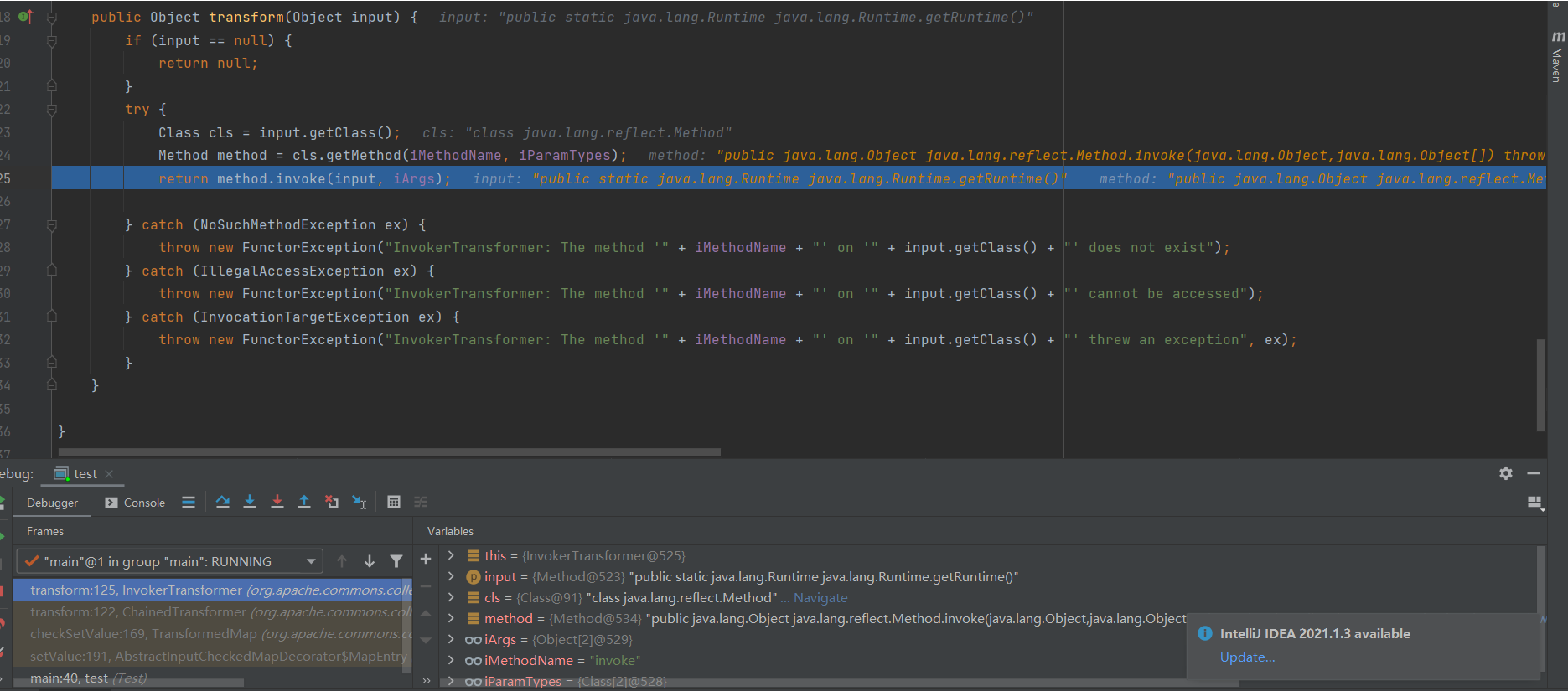Click the Show Execution Point icon
The height and width of the screenshot is (691, 1568).
point(189,502)
